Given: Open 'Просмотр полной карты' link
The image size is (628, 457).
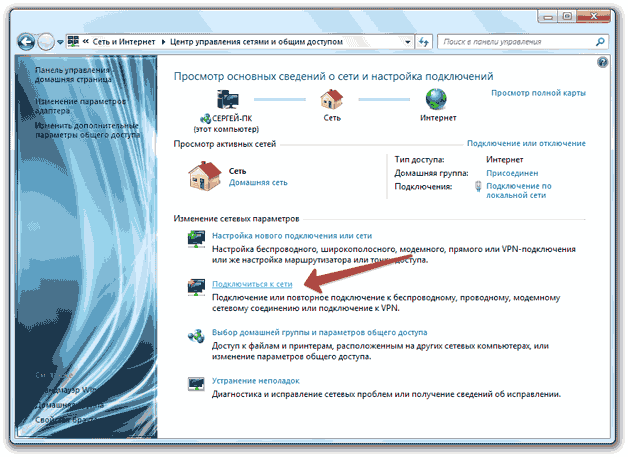Looking at the screenshot, I should point(538,93).
